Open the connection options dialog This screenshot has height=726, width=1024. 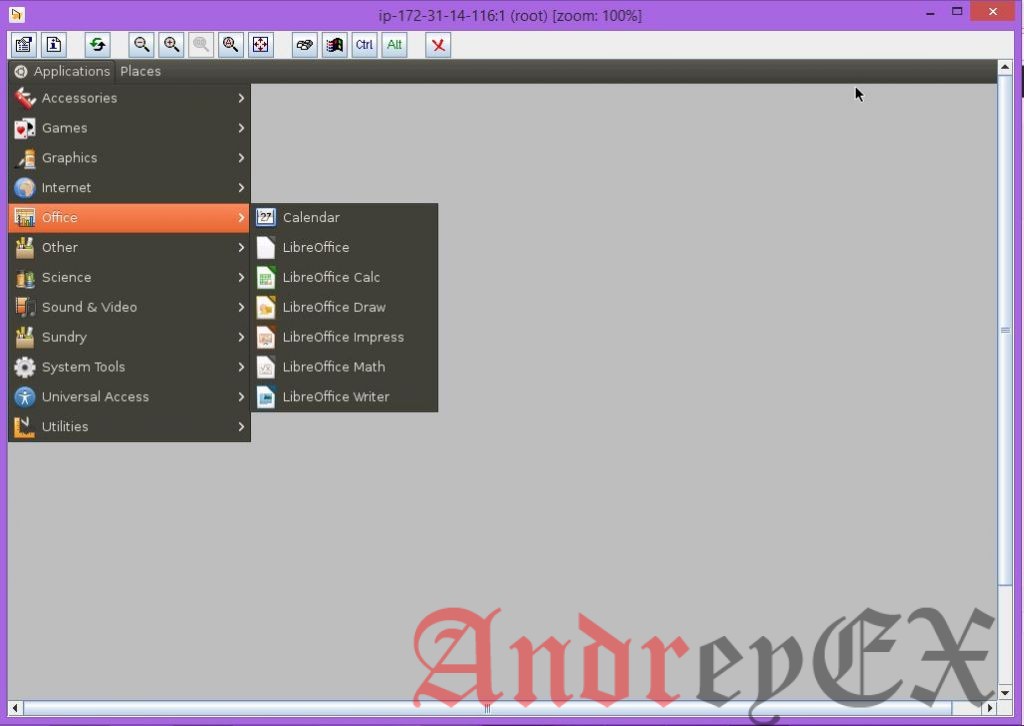[x=23, y=44]
